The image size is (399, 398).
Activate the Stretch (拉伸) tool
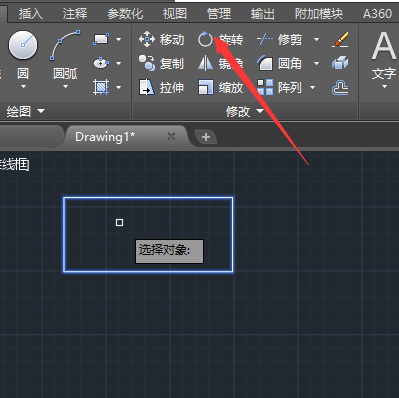(161, 87)
